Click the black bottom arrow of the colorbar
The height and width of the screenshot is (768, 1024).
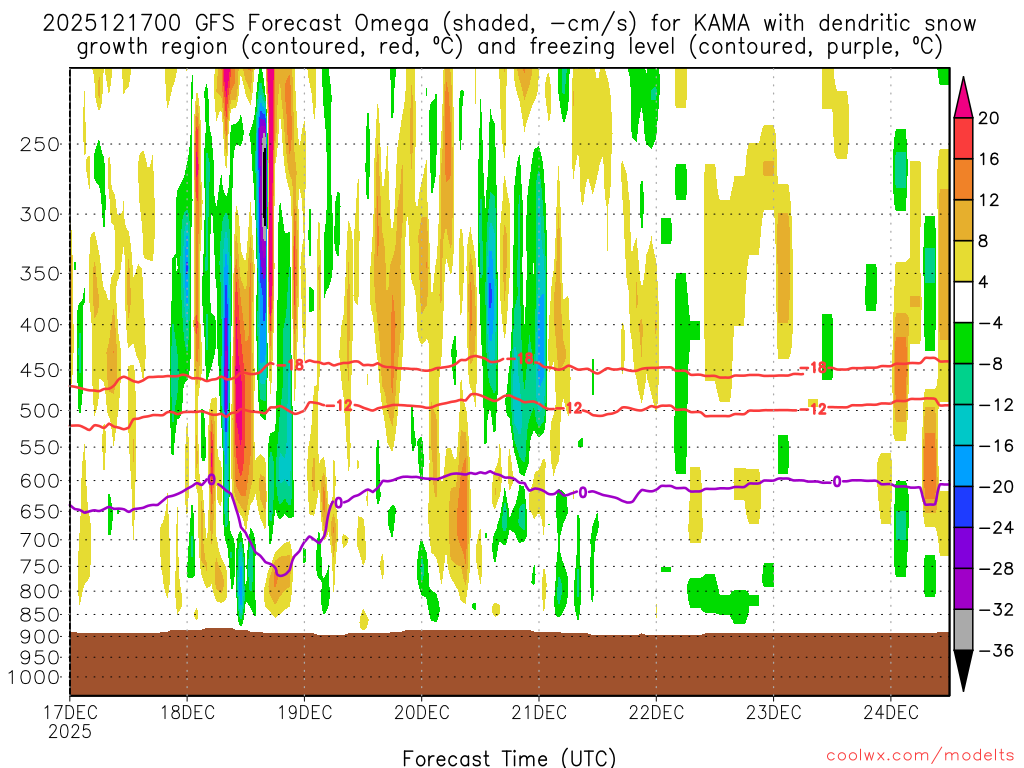pos(963,671)
